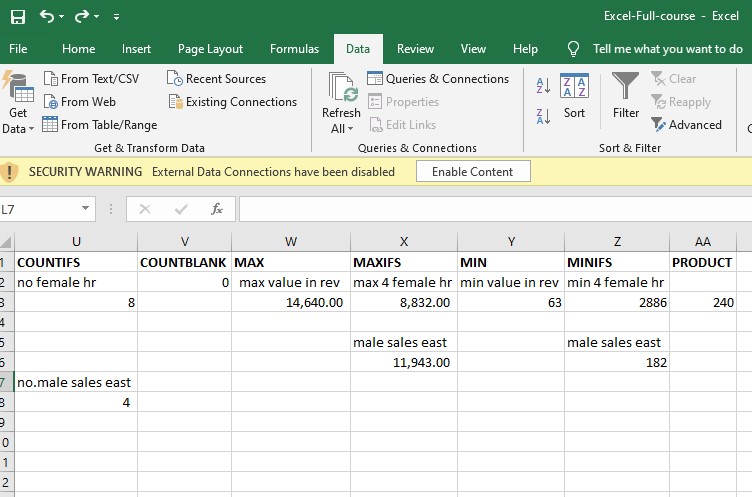The width and height of the screenshot is (752, 497).
Task: Sort A to Z ascending
Action: [543, 86]
